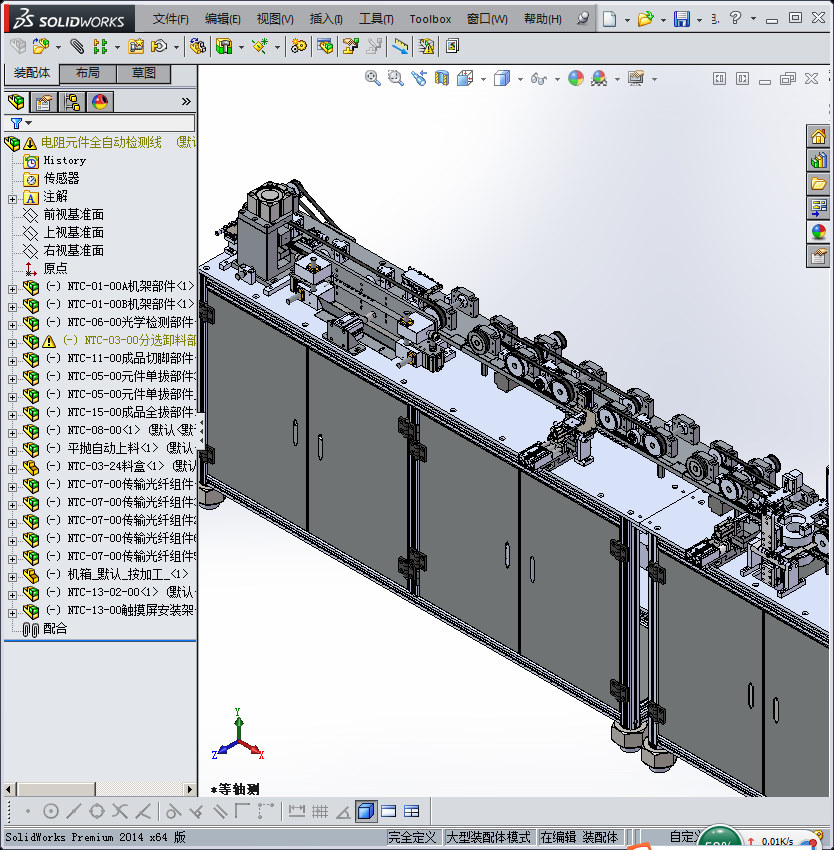Open the ConfigurationManager tab icon

pos(72,101)
